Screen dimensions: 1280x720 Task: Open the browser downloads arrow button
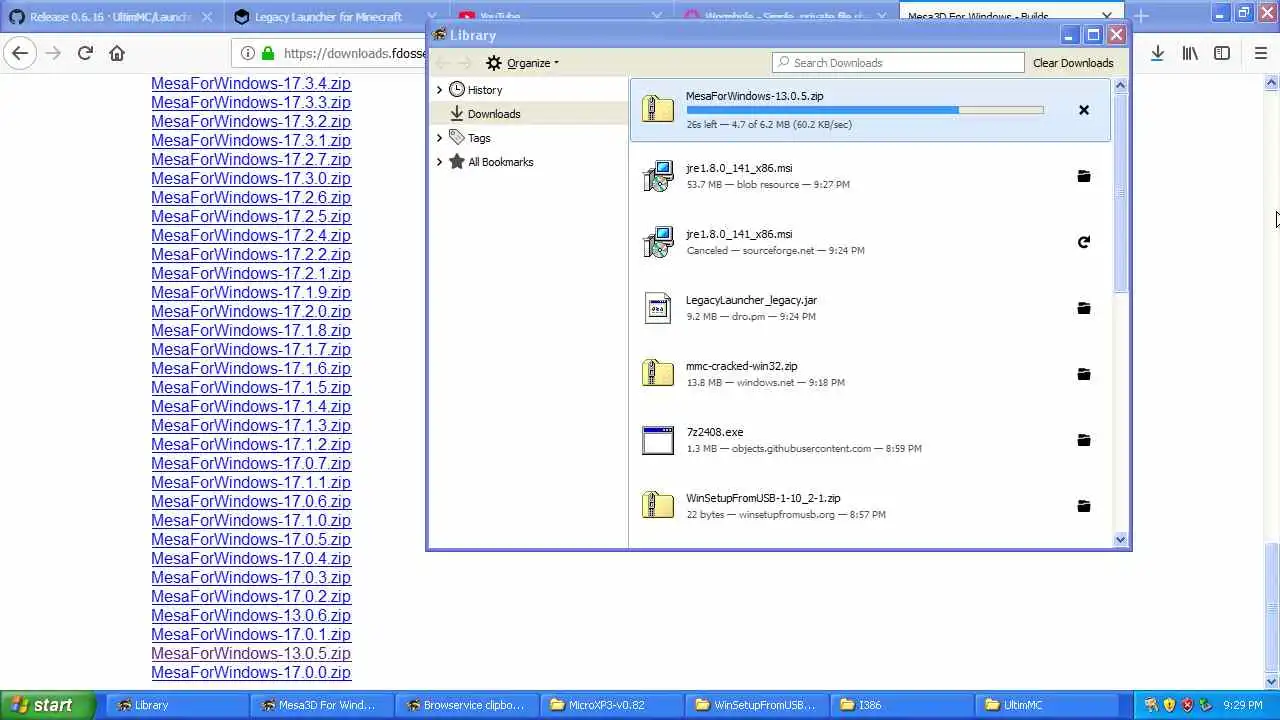pos(1157,53)
